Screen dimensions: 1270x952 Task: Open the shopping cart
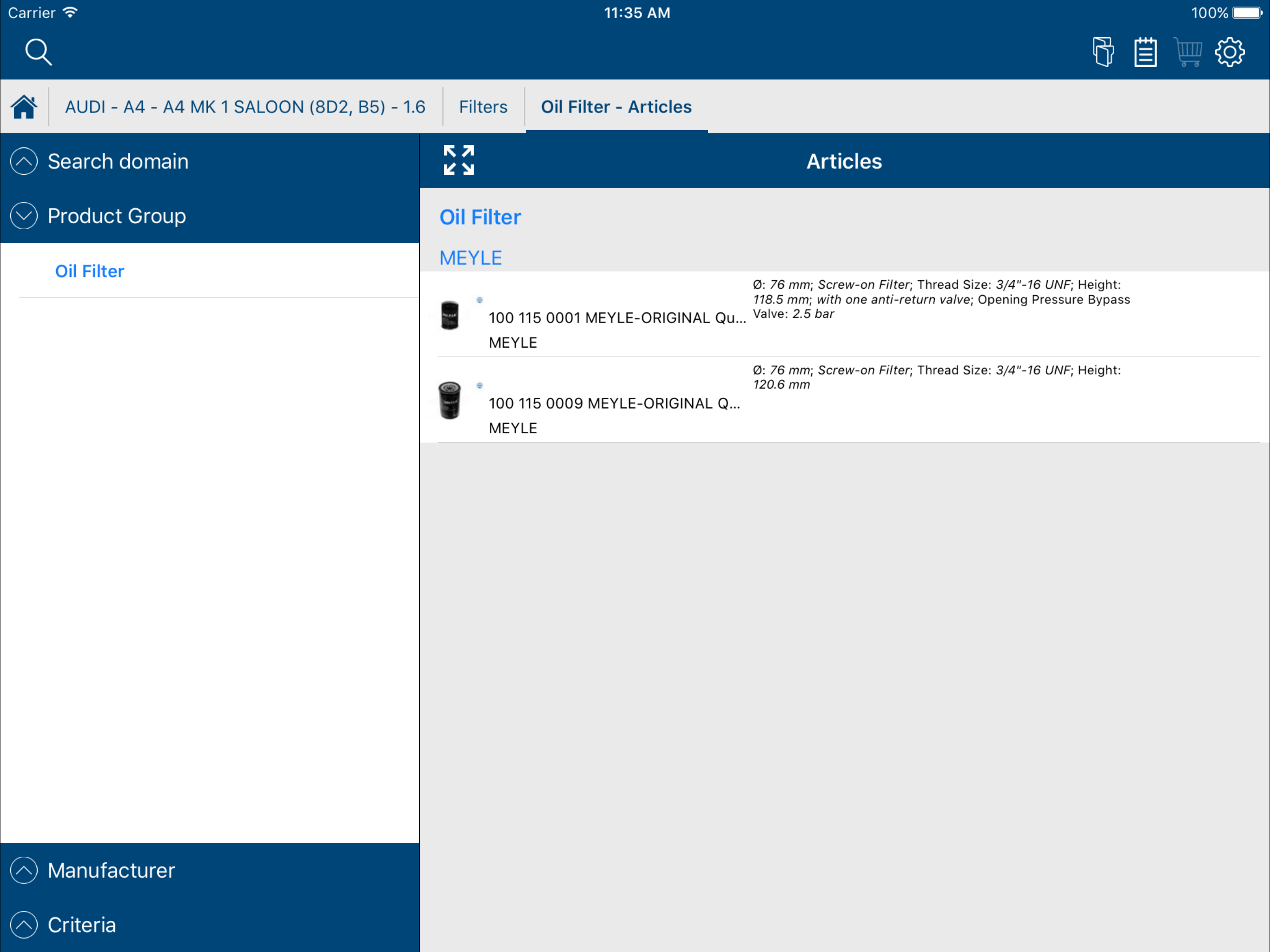(1188, 52)
